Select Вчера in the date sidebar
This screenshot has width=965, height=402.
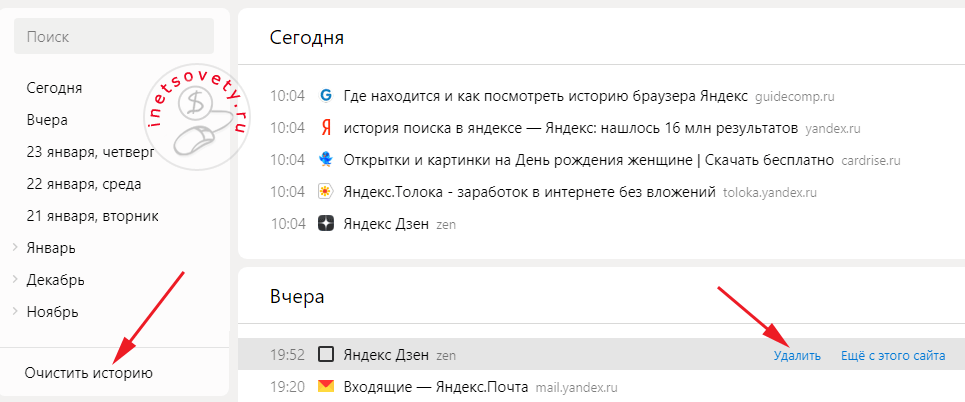coord(47,120)
